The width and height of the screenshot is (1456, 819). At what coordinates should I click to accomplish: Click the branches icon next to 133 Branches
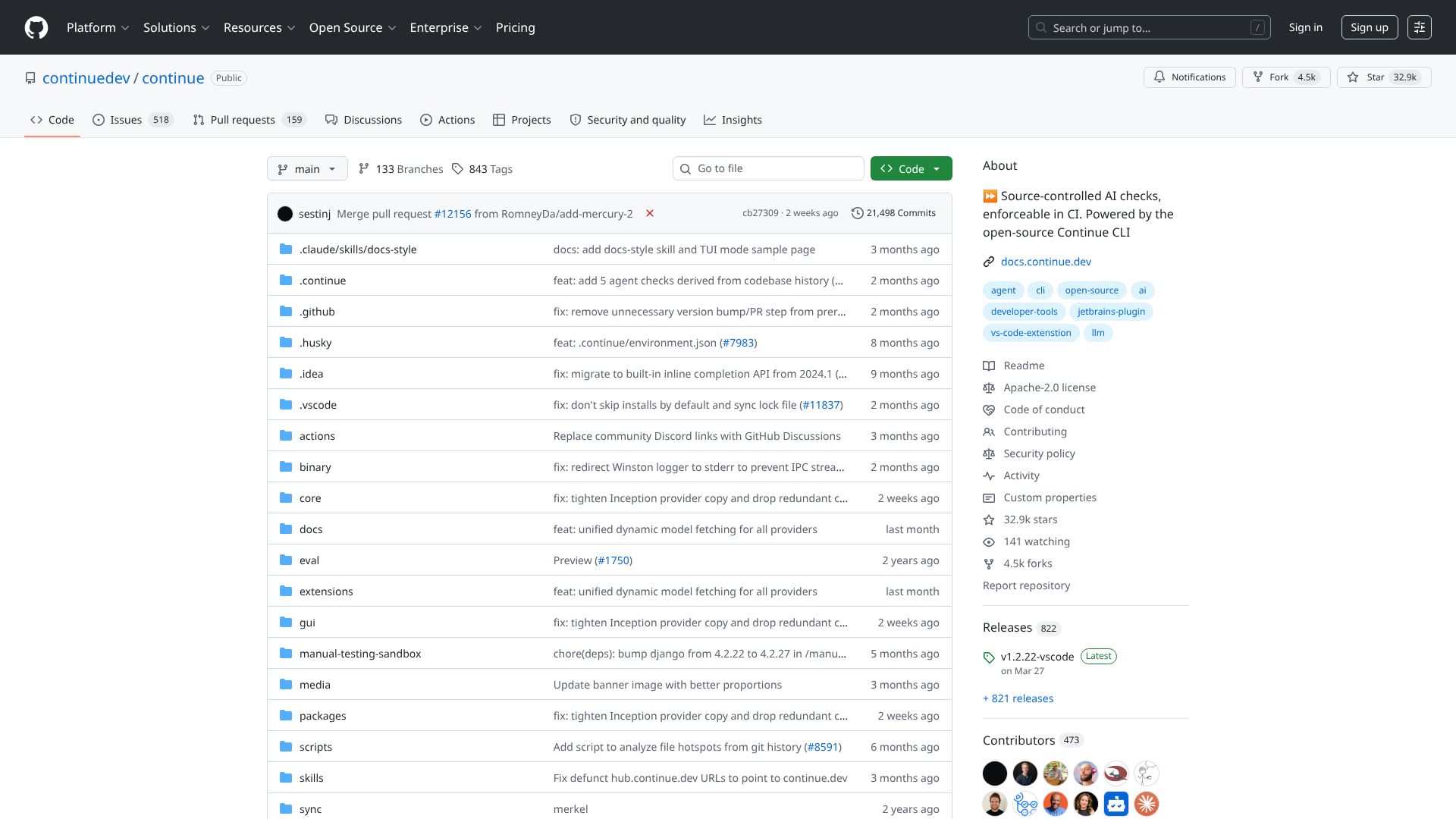click(364, 168)
